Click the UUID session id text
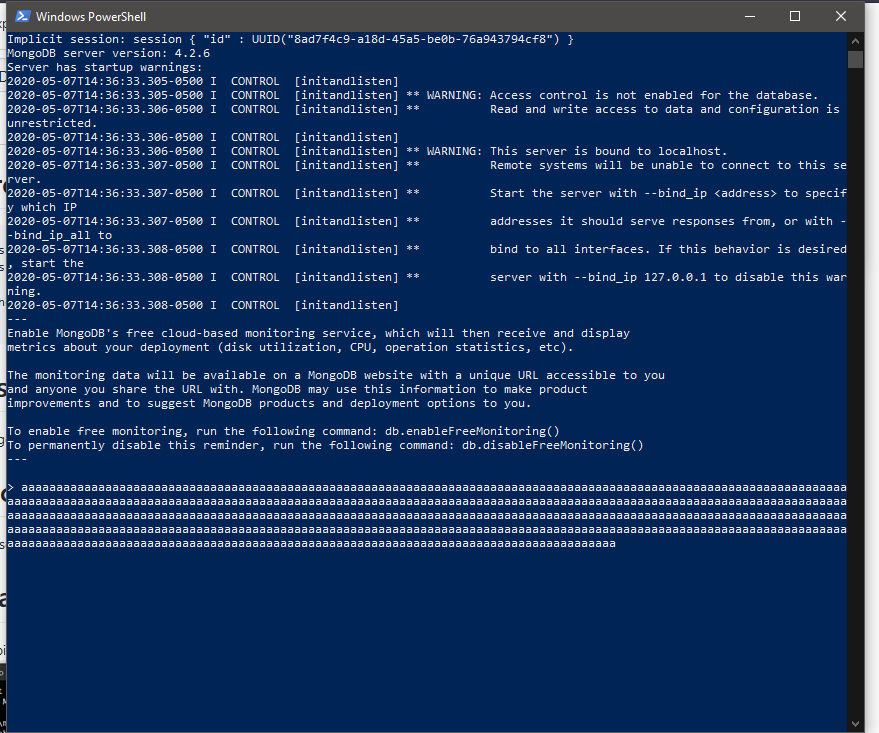The width and height of the screenshot is (879, 733). pyautogui.click(x=405, y=39)
